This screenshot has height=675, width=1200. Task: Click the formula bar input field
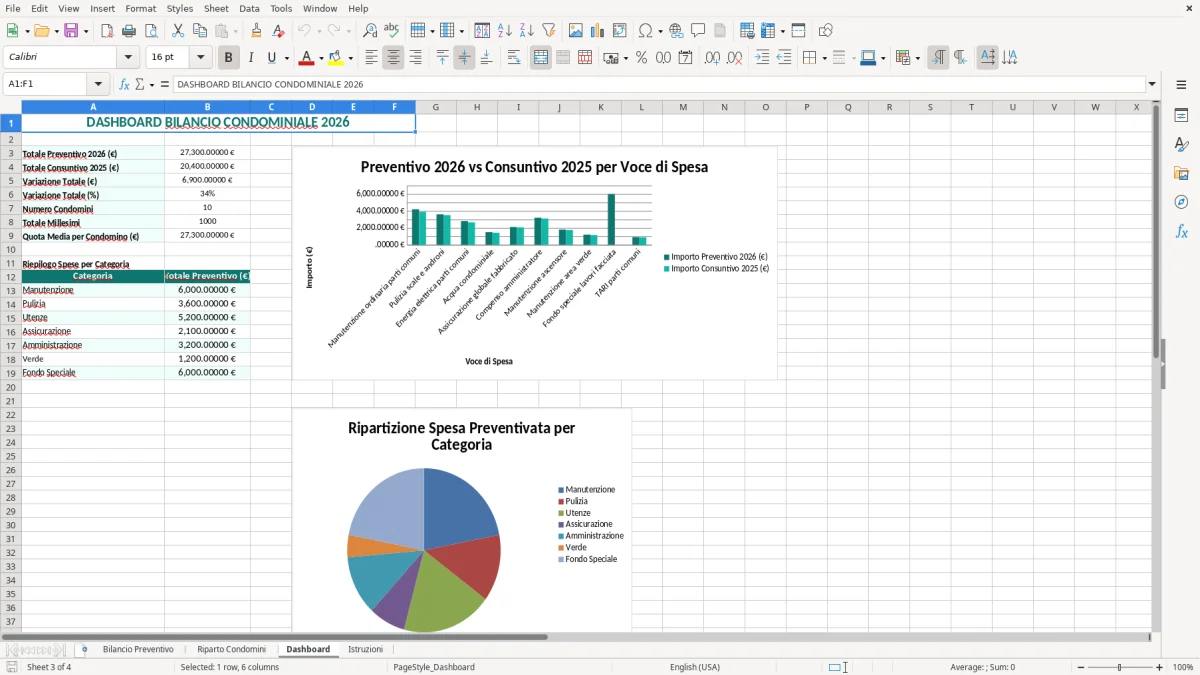pyautogui.click(x=658, y=85)
